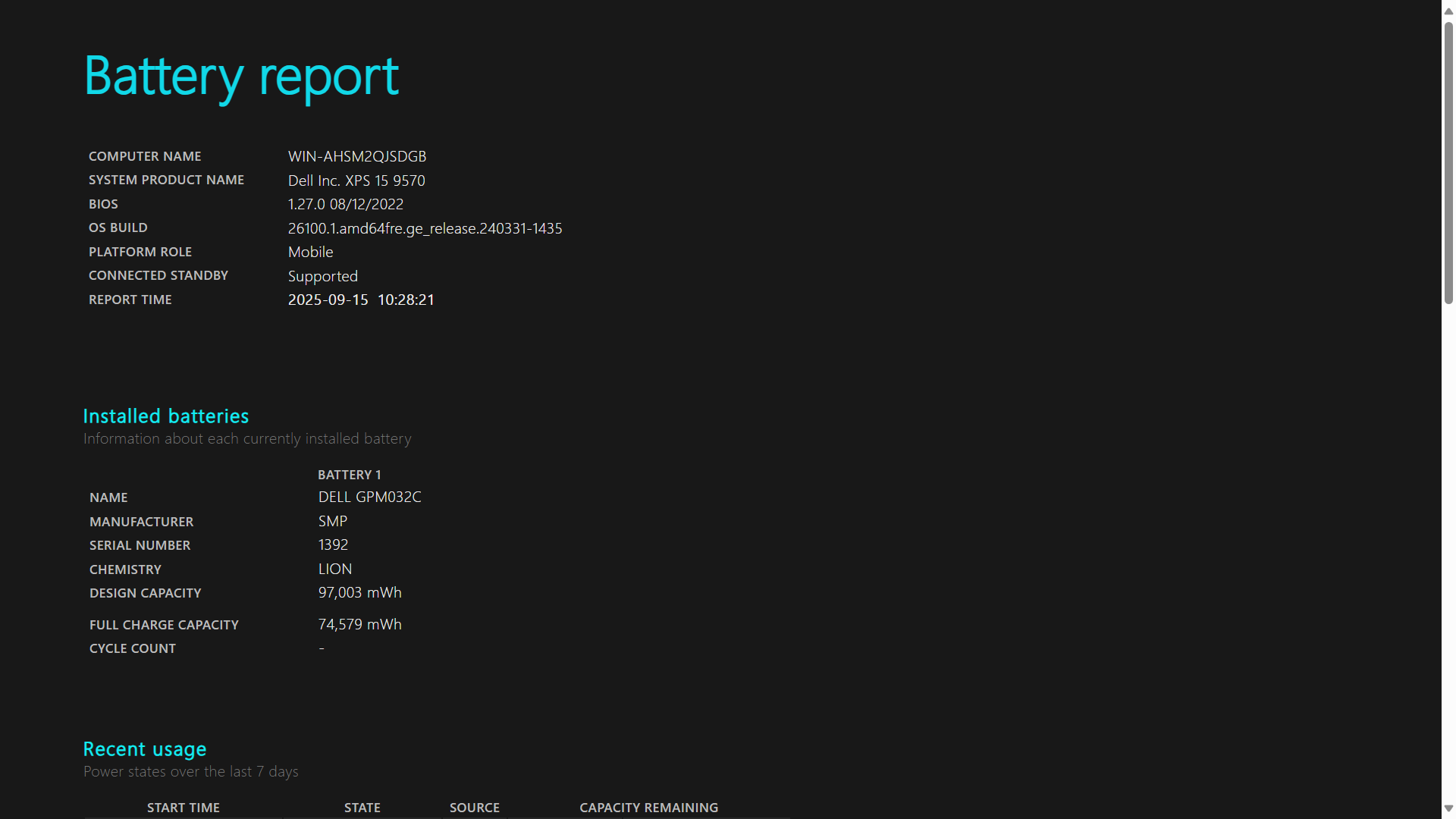Image resolution: width=1456 pixels, height=819 pixels.
Task: Click the BATTERY 1 column header
Action: [x=349, y=475]
